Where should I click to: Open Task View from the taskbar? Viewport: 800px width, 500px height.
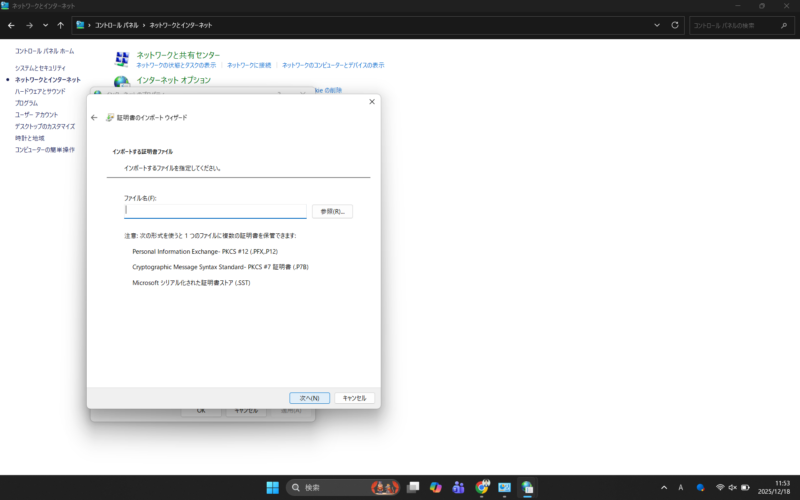tap(412, 487)
